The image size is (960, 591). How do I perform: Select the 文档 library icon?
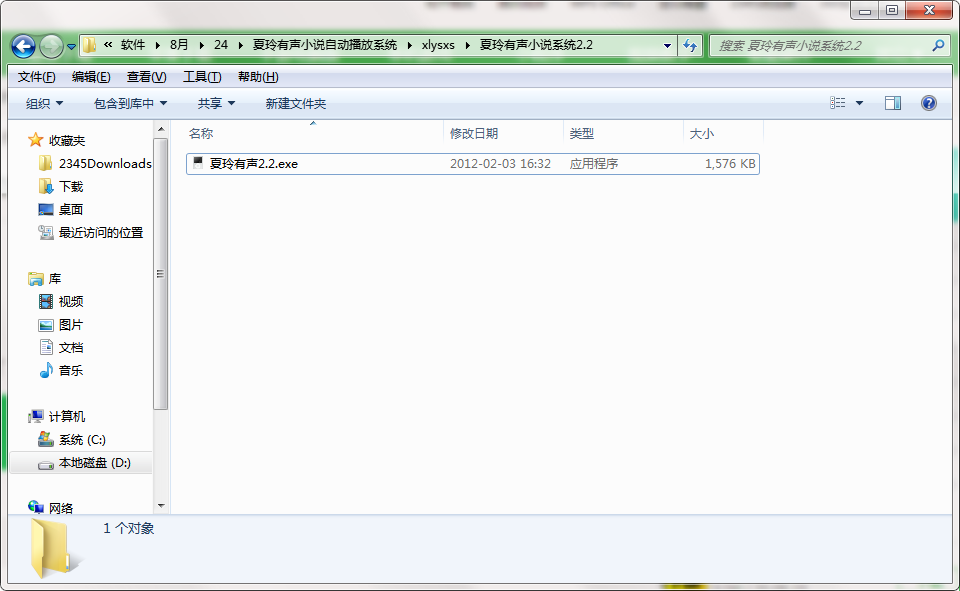point(47,346)
